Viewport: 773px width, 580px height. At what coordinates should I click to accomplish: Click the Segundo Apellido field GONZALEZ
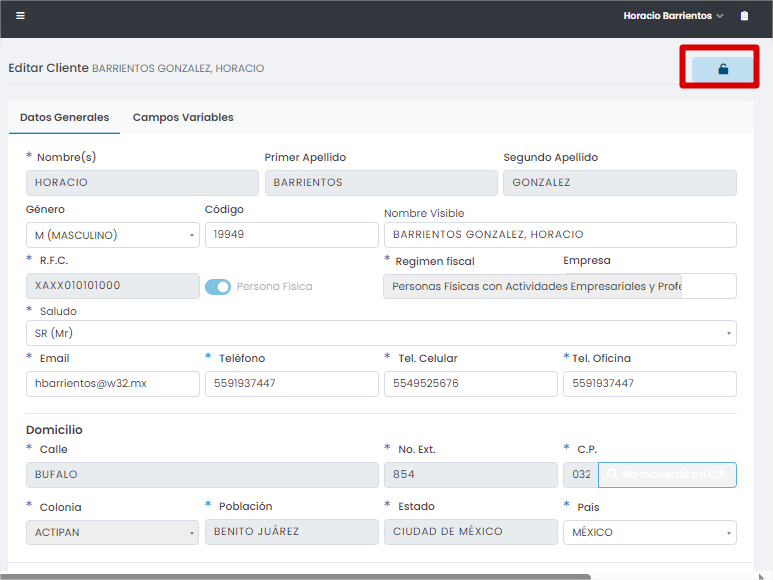[620, 183]
